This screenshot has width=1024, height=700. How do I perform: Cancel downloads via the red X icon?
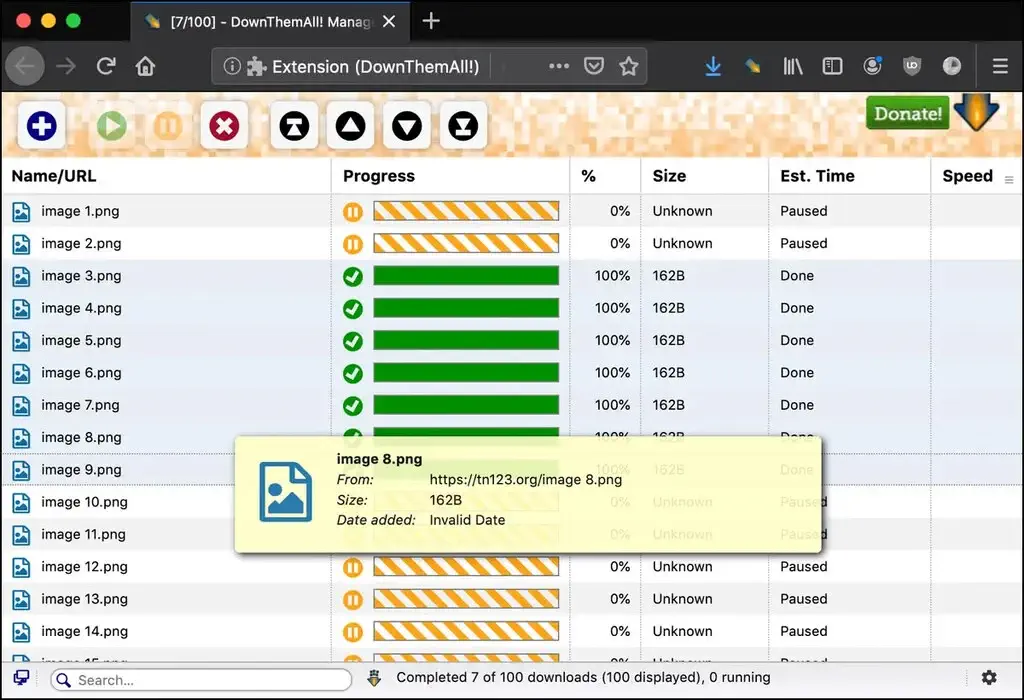[223, 125]
